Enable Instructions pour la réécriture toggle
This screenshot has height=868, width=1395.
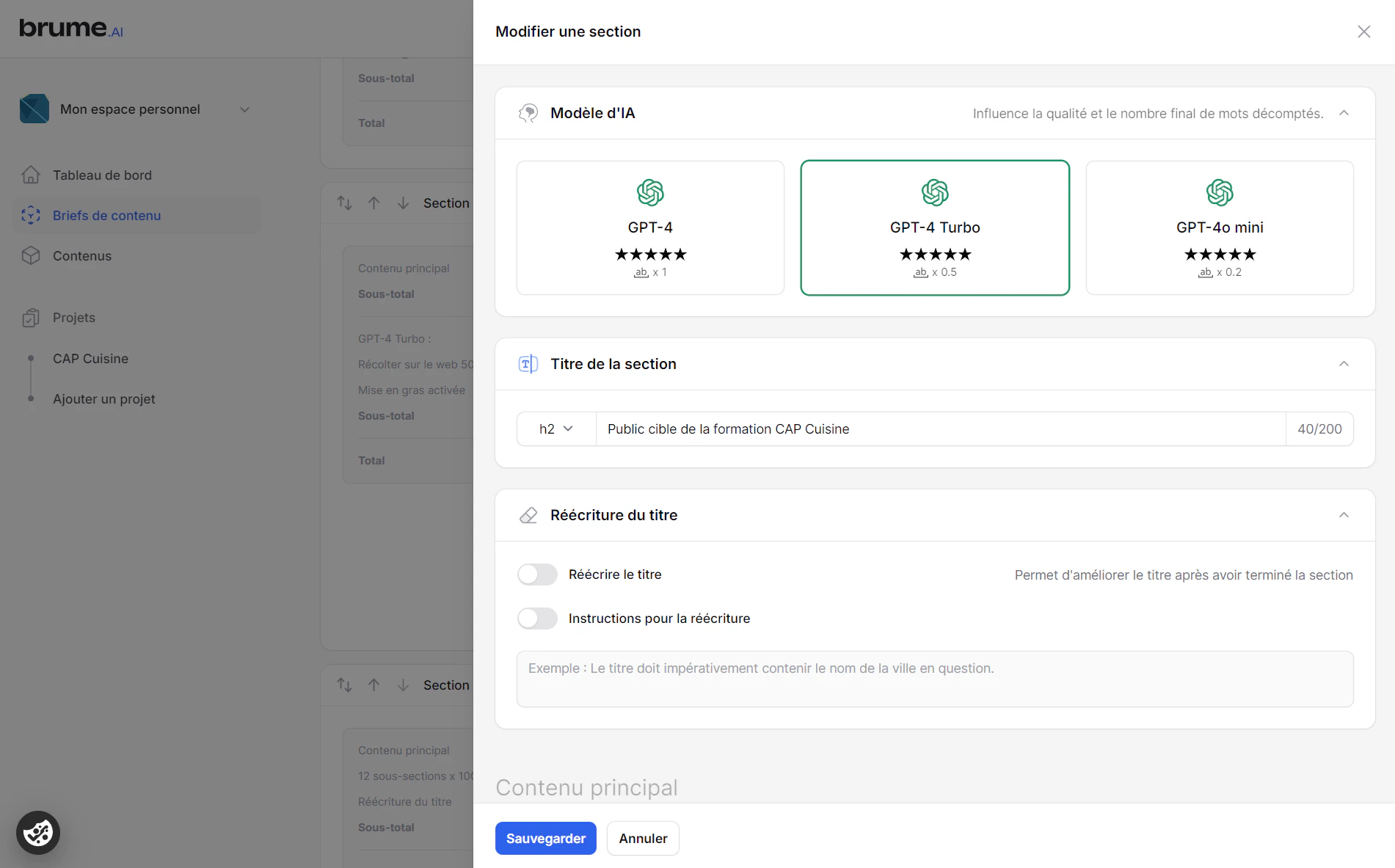[537, 619]
